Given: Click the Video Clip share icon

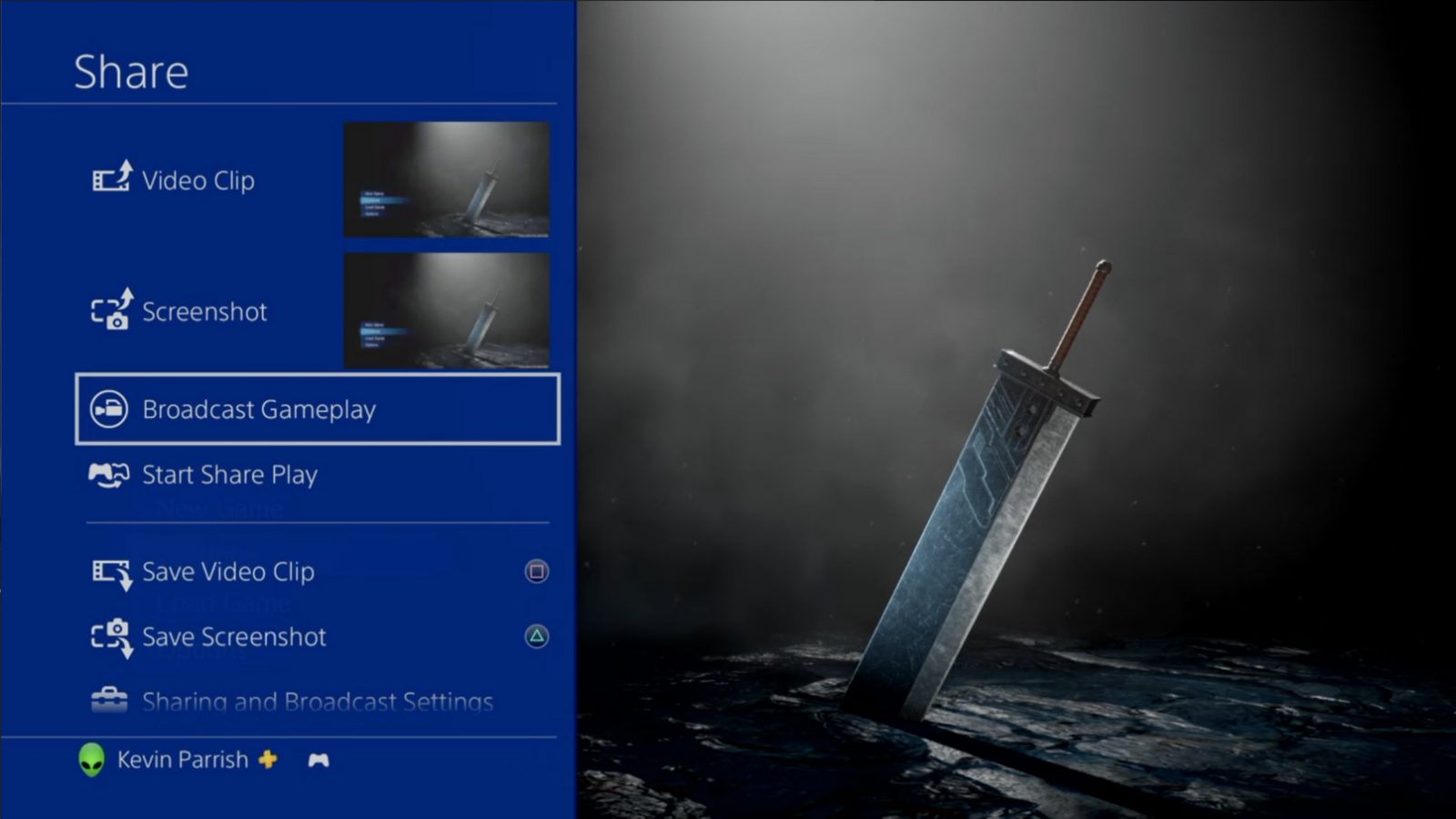Looking at the screenshot, I should [112, 177].
